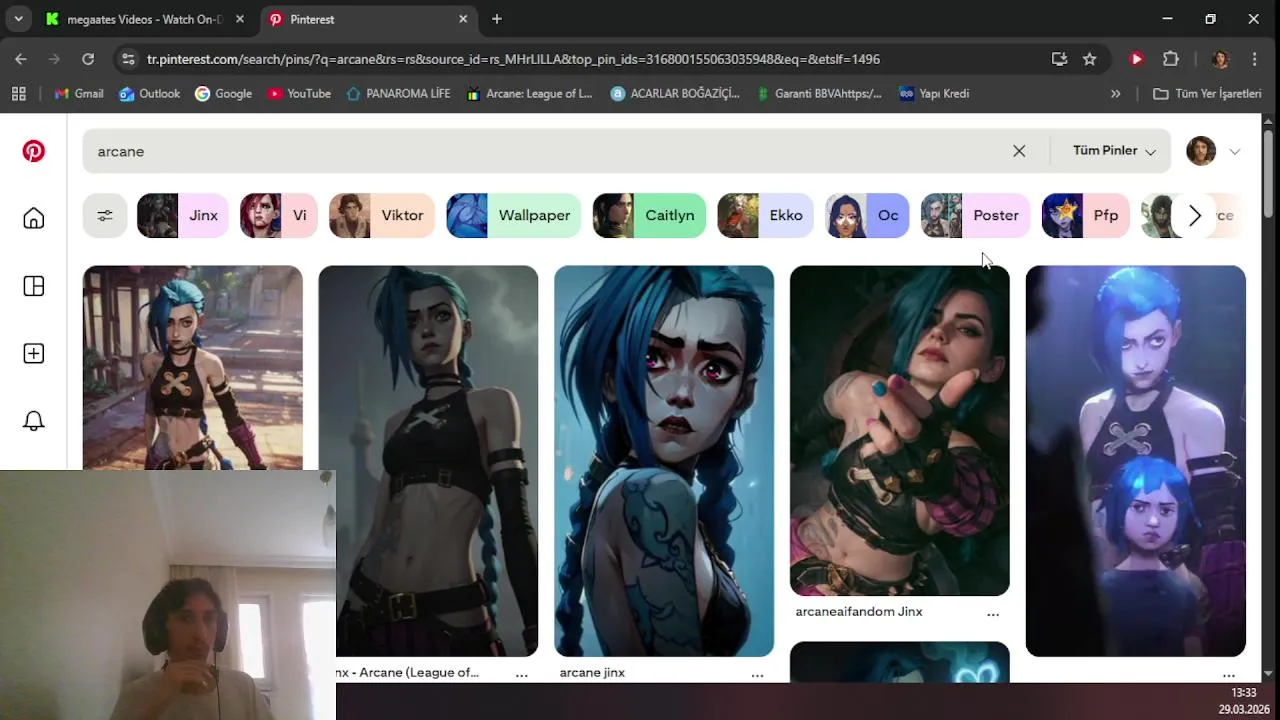The width and height of the screenshot is (1280, 720).
Task: Filter by the Pfp chip
Action: click(1085, 215)
